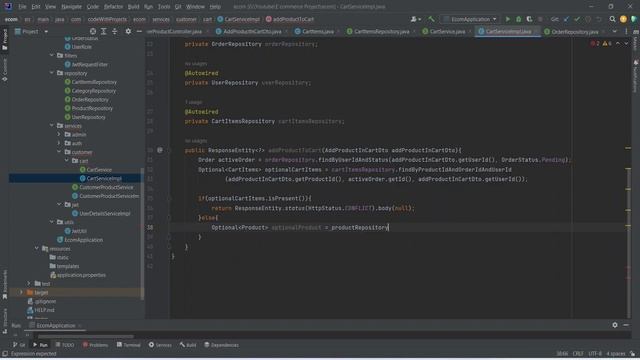
Task: Click the errors and warnings indicator in editor
Action: (x=601, y=44)
